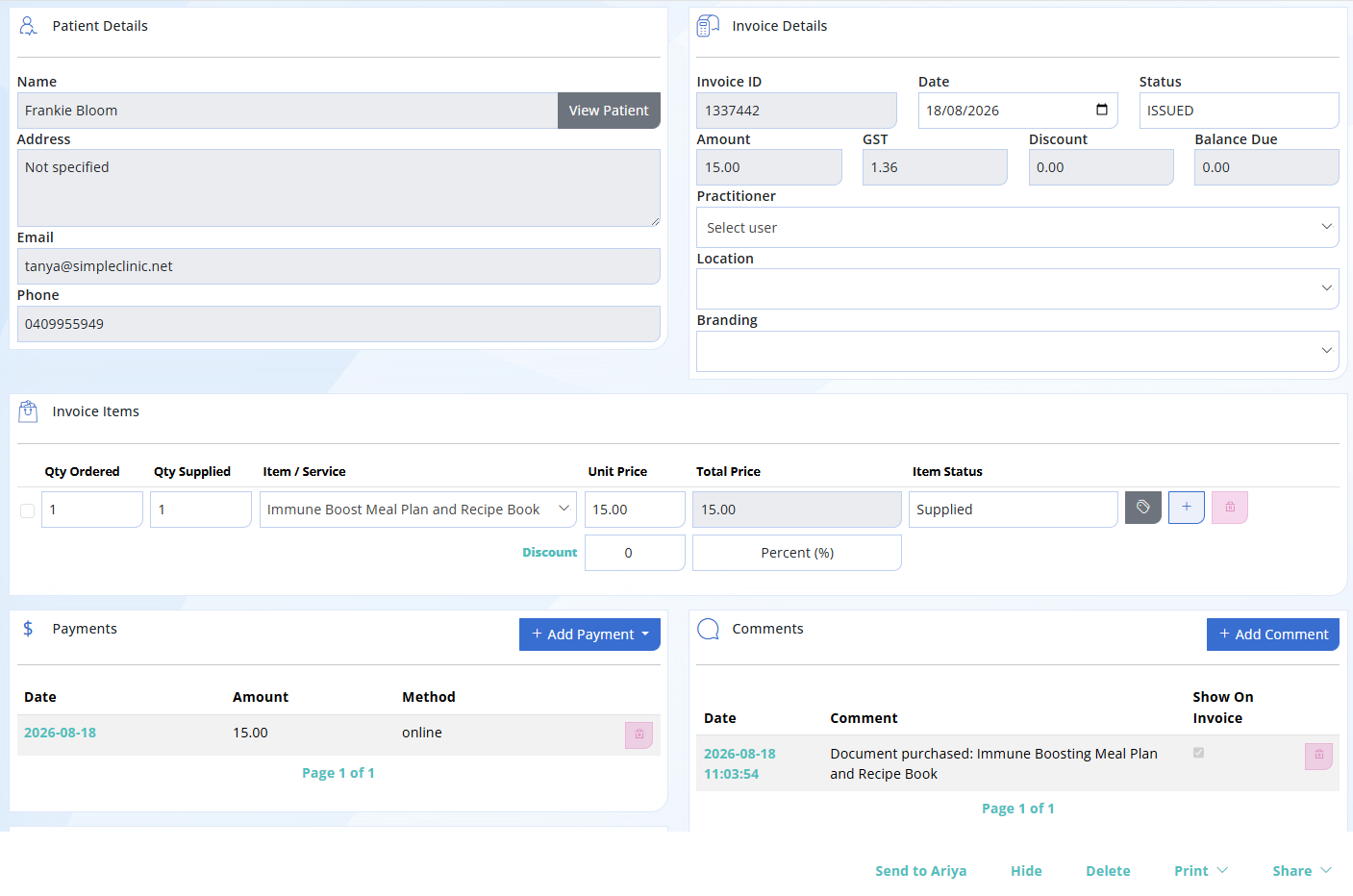Image resolution: width=1353 pixels, height=896 pixels.
Task: Click the Balance Due field
Action: click(x=1266, y=167)
